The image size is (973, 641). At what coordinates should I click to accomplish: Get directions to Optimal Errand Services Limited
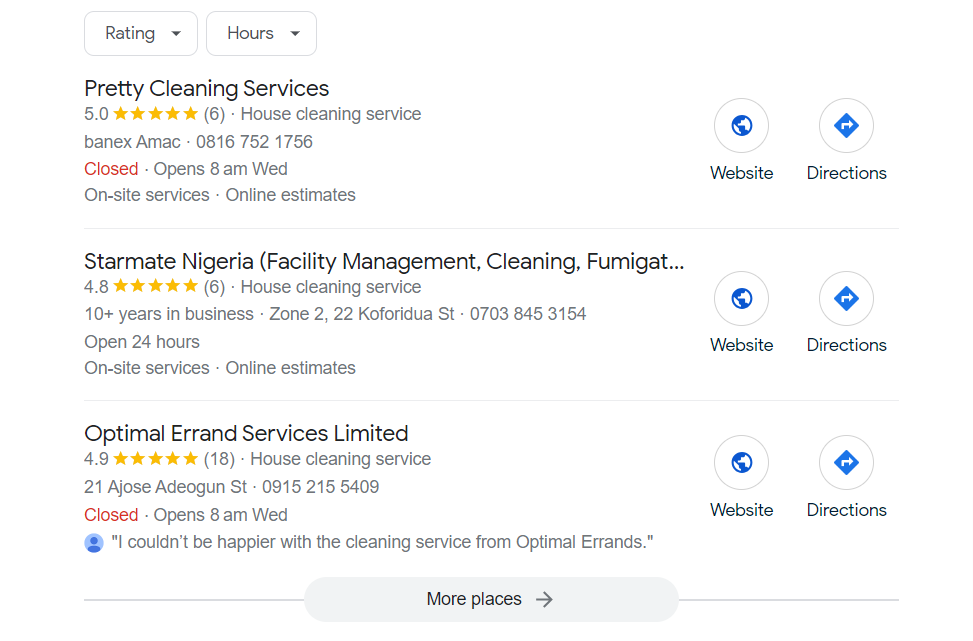click(x=846, y=462)
